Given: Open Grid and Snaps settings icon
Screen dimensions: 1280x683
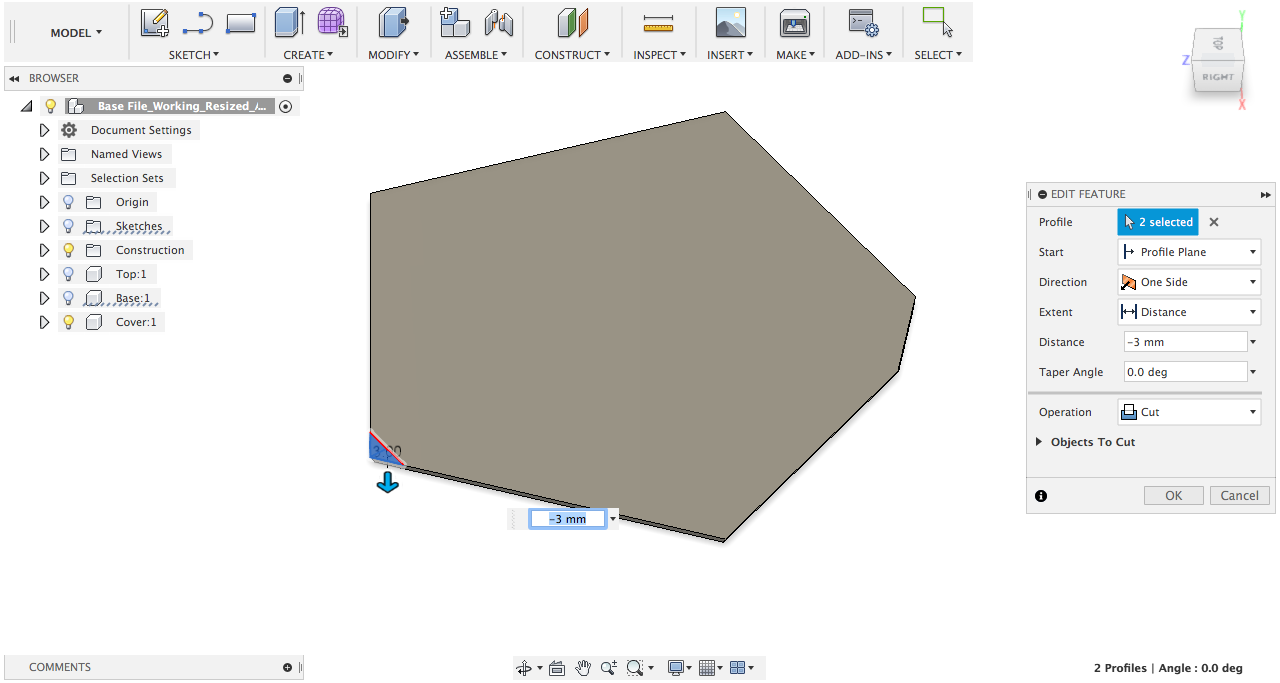Looking at the screenshot, I should (707, 668).
